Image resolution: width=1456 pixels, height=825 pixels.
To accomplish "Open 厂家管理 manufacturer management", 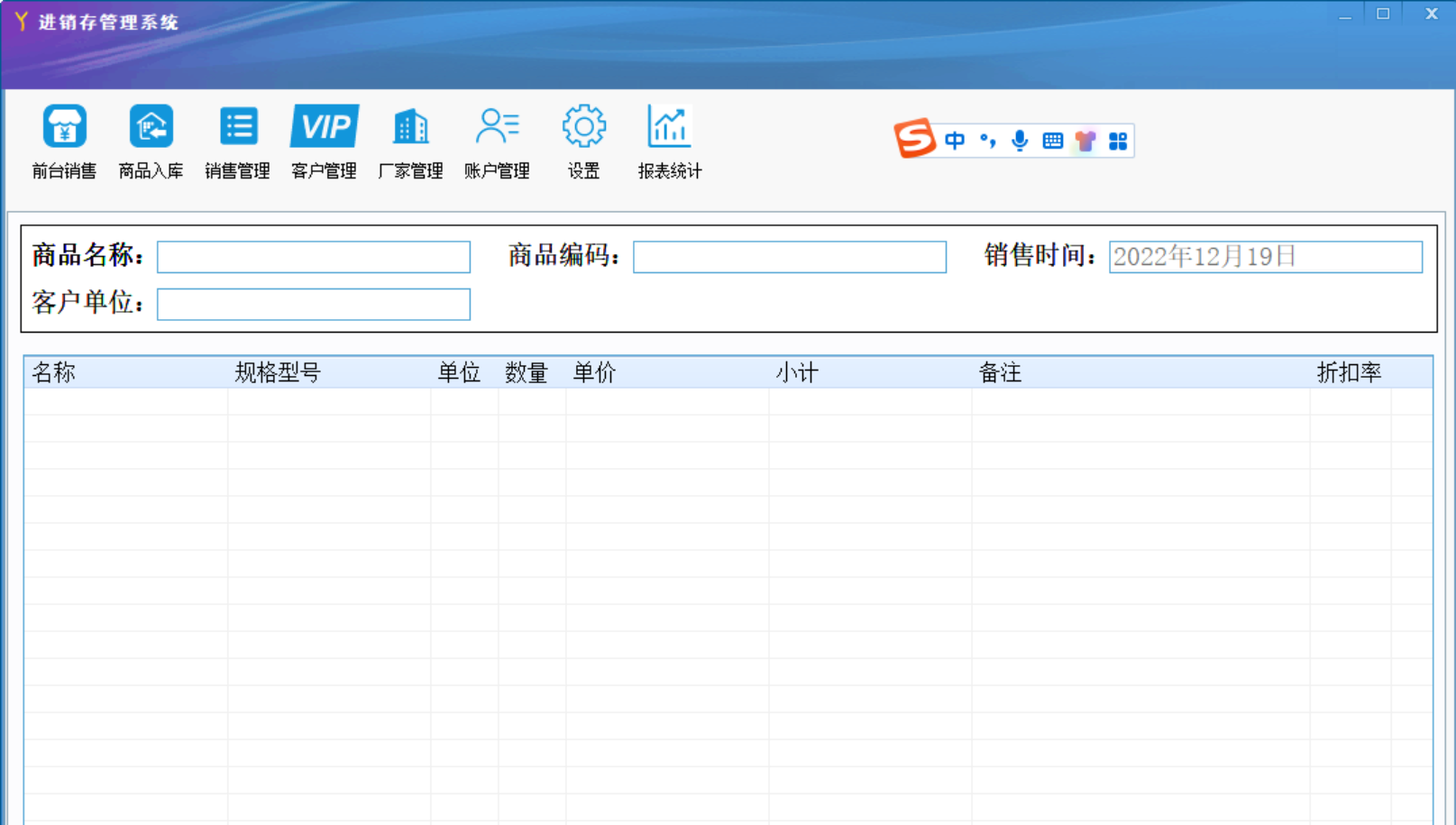I will [410, 141].
